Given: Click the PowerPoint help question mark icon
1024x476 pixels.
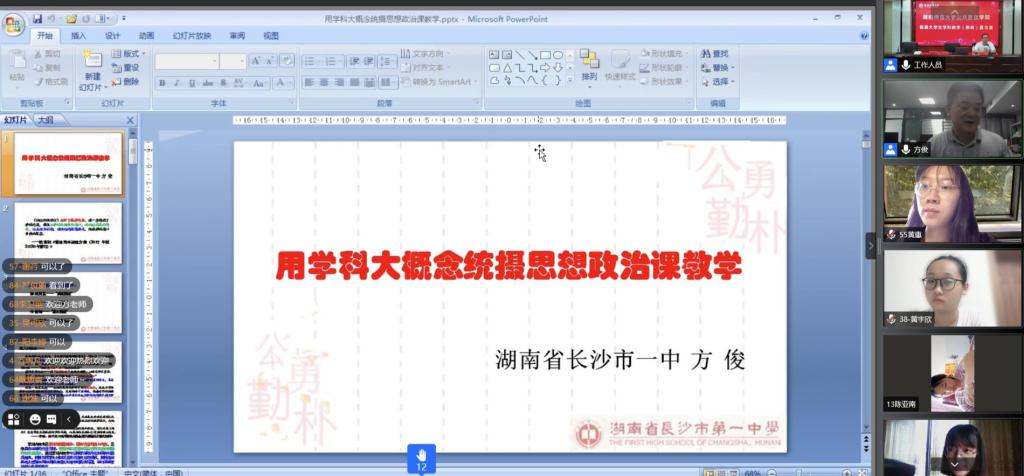Looking at the screenshot, I should [x=863, y=36].
